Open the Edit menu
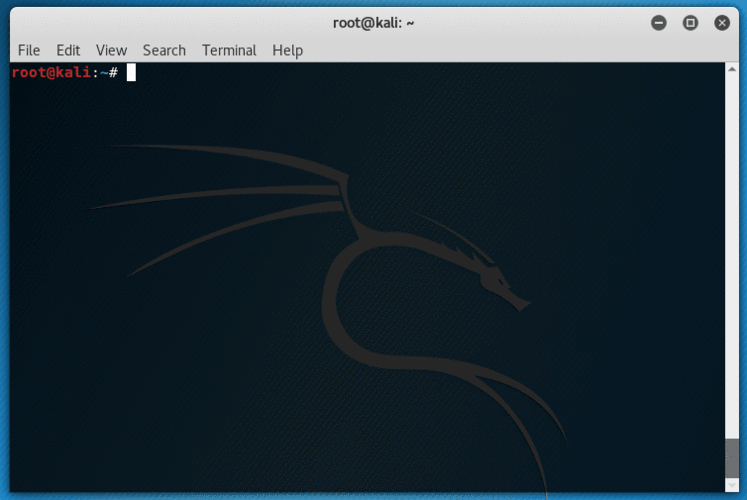This screenshot has width=747, height=500. click(68, 50)
